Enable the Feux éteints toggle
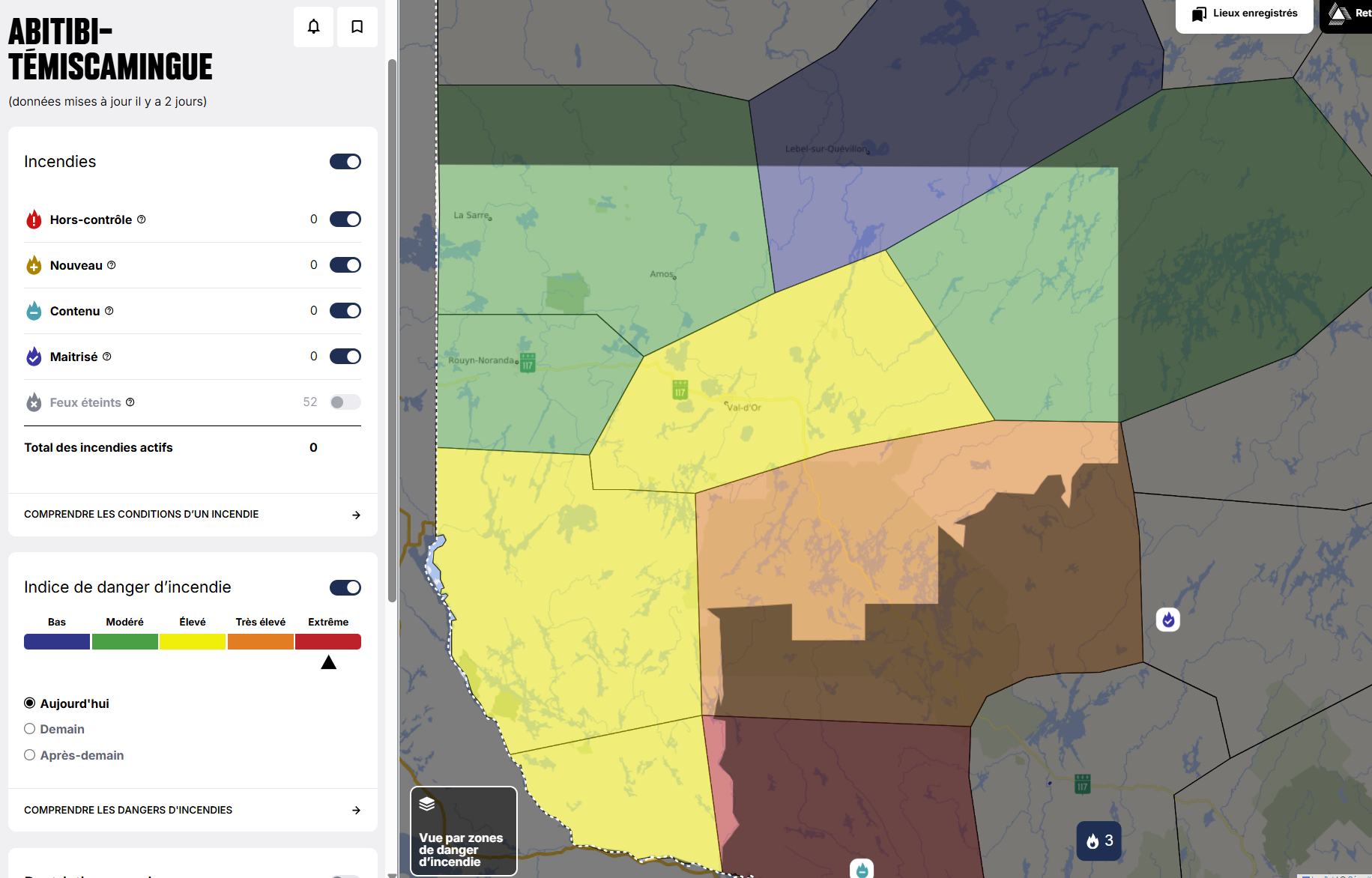Screen dimensions: 1372x878 [345, 402]
